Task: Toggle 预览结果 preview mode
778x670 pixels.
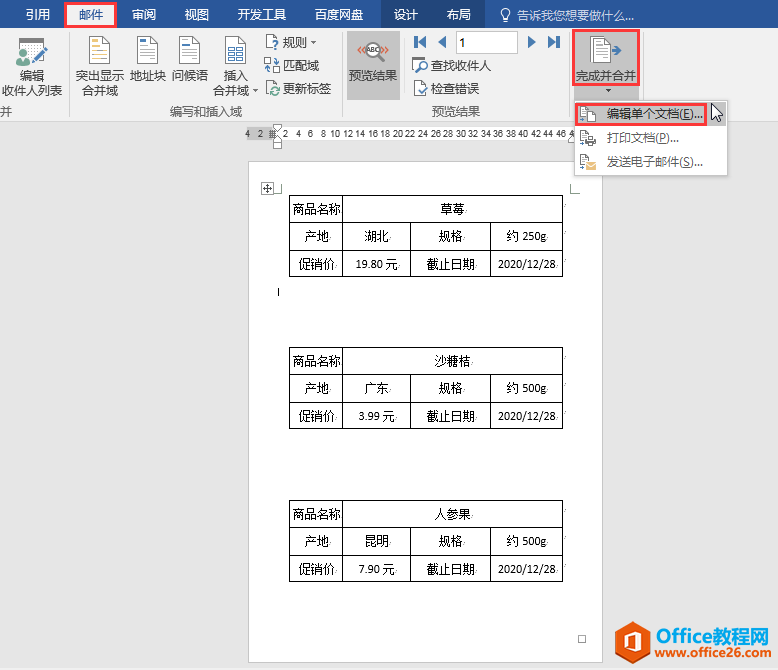Action: click(373, 65)
